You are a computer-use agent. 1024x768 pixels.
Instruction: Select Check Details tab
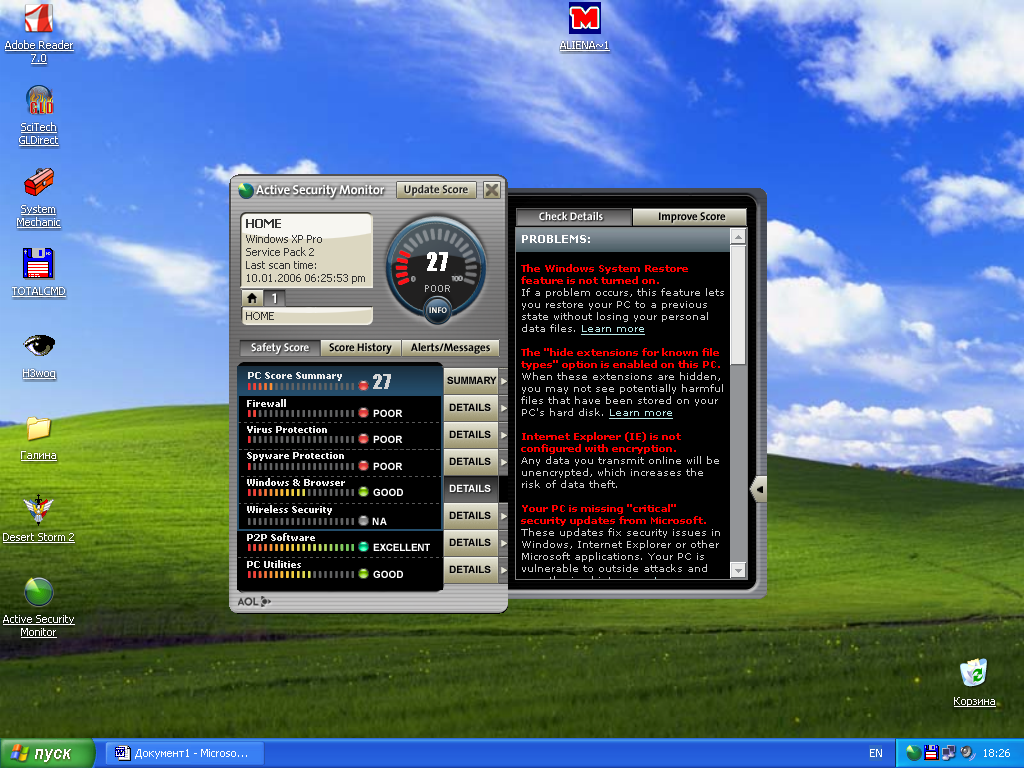pyautogui.click(x=571, y=216)
